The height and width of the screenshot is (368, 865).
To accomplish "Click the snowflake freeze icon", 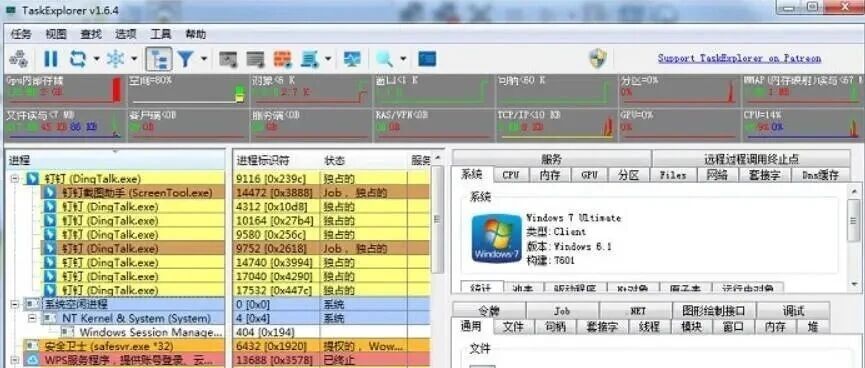I will click(115, 58).
